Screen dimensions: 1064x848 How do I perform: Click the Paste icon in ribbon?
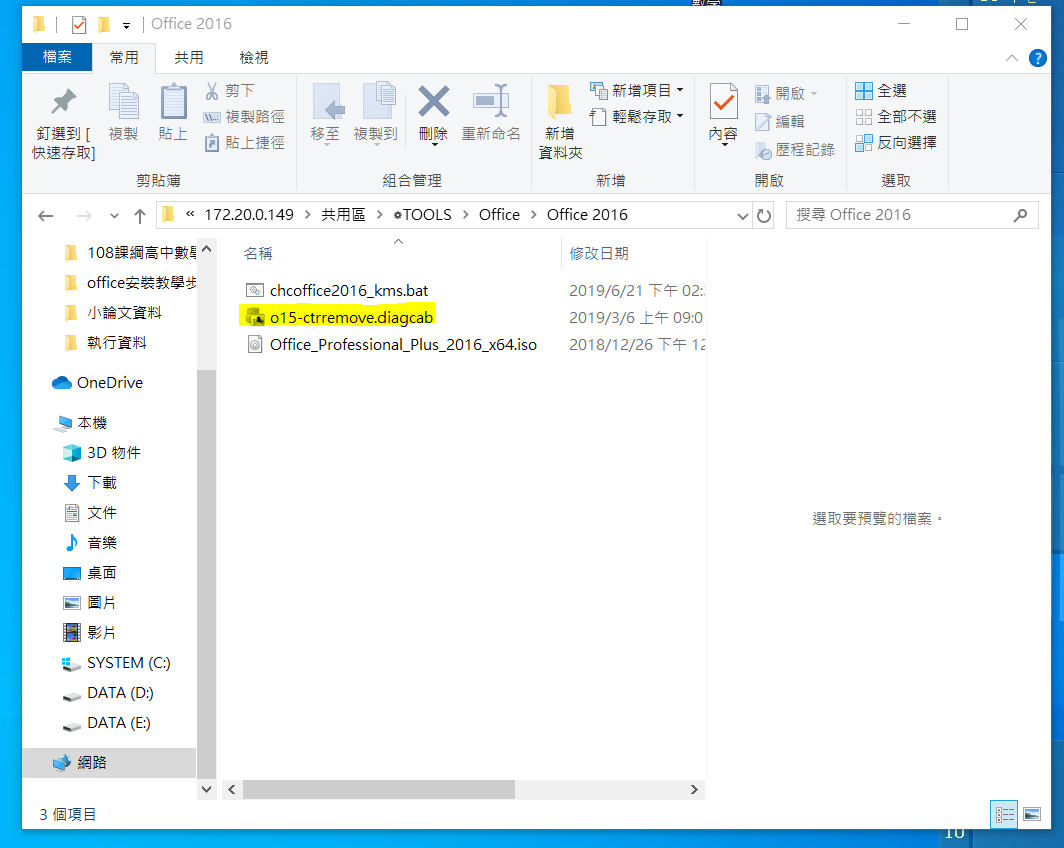pyautogui.click(x=173, y=103)
